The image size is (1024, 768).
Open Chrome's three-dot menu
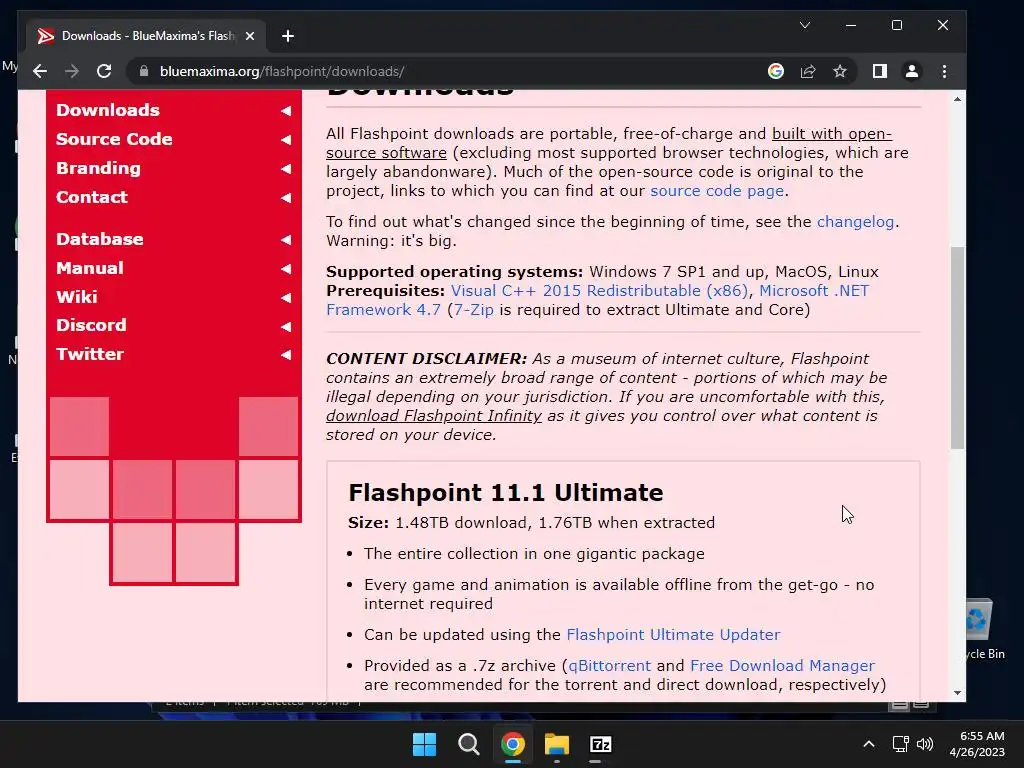pyautogui.click(x=944, y=71)
